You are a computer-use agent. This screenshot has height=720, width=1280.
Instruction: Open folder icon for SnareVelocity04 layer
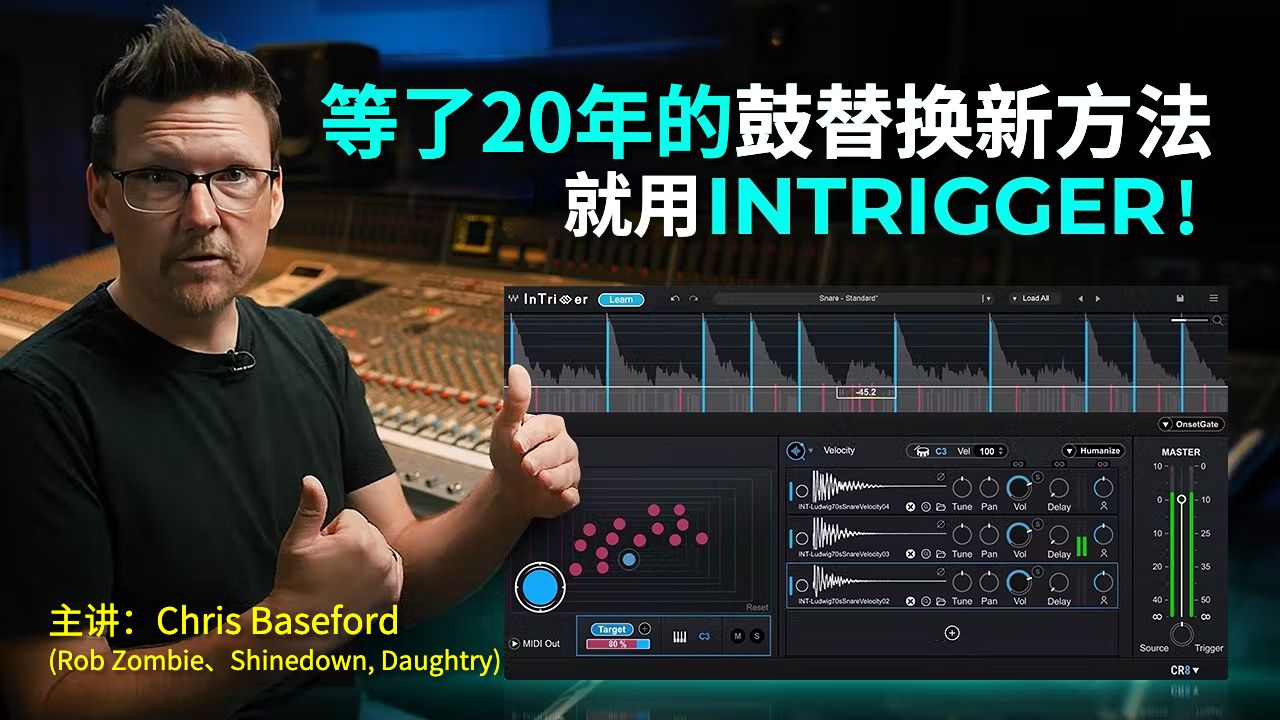pyautogui.click(x=941, y=507)
